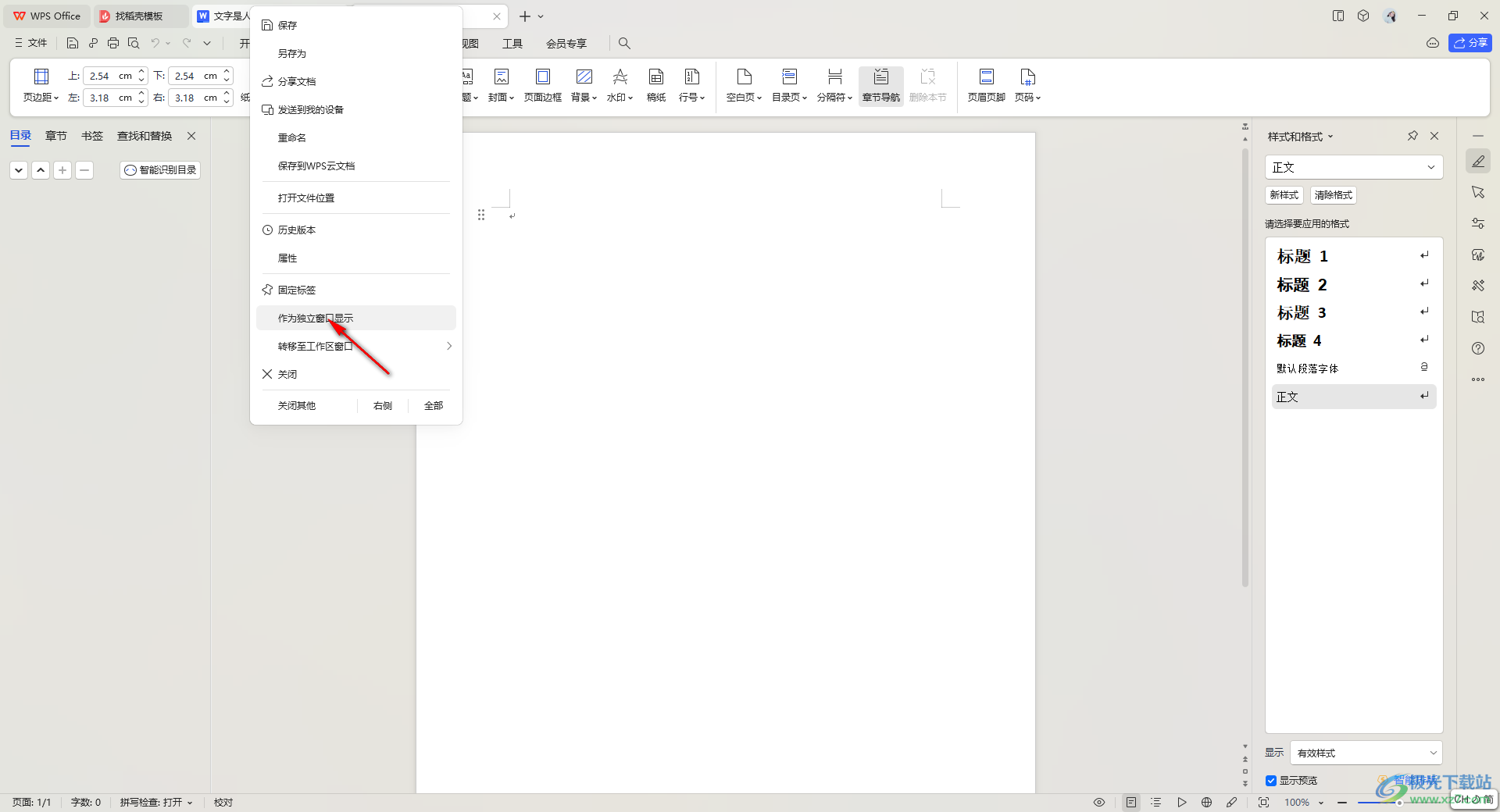Screen dimensions: 1500x812
Task: Apply the 标题 3 style
Action: pos(1354,312)
